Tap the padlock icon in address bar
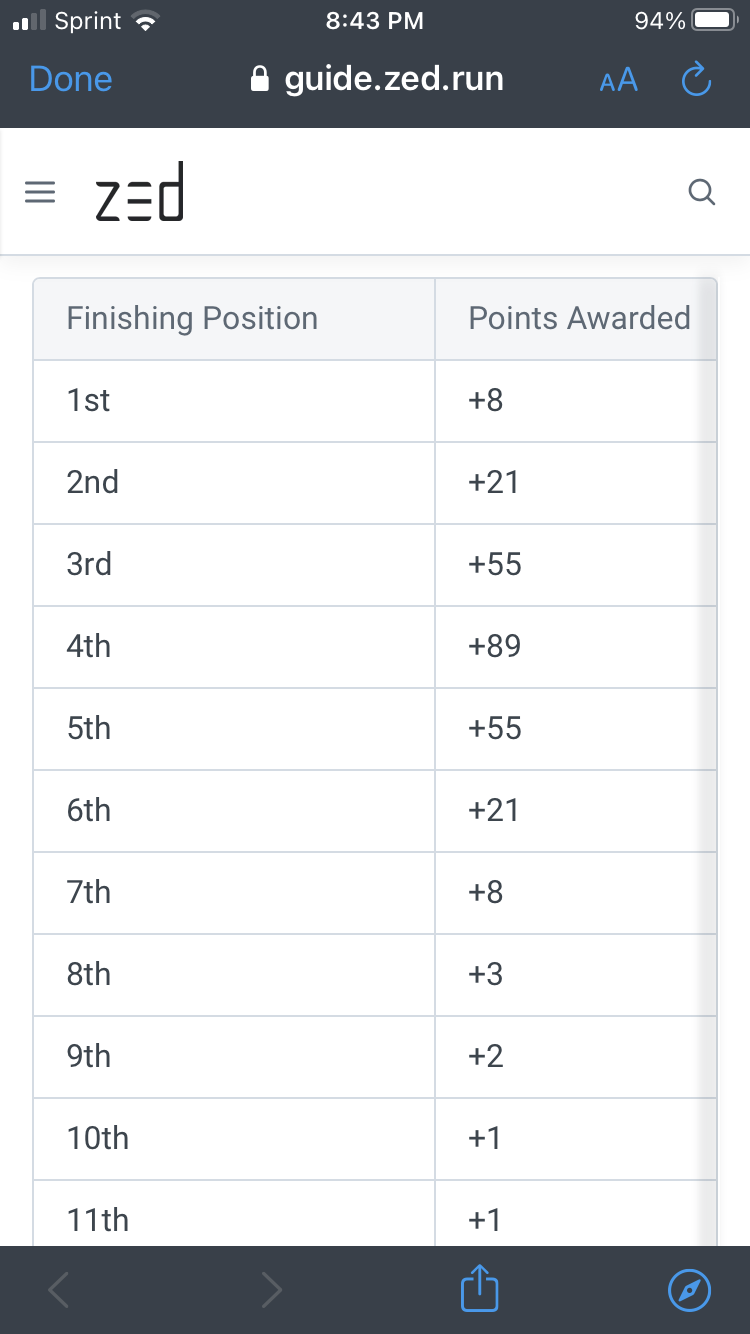Viewport: 750px width, 1334px height. click(260, 80)
